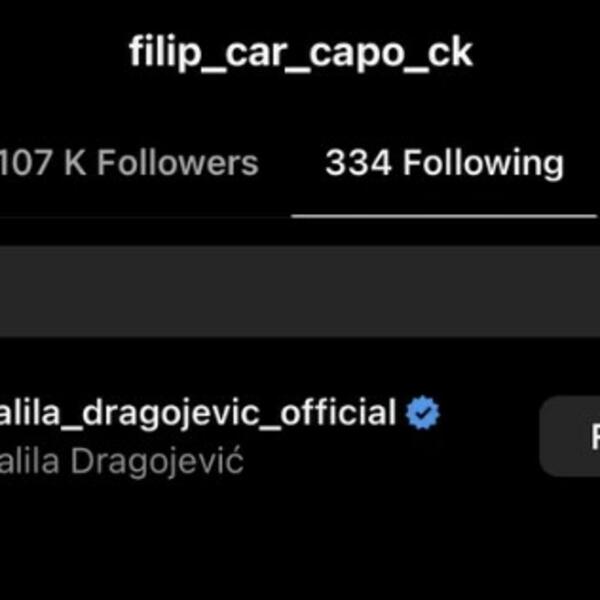Select the Dragojević account list row

coord(300,436)
